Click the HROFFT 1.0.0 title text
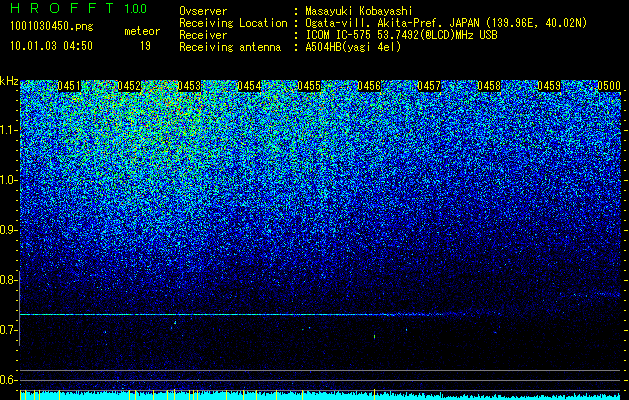 pos(79,8)
